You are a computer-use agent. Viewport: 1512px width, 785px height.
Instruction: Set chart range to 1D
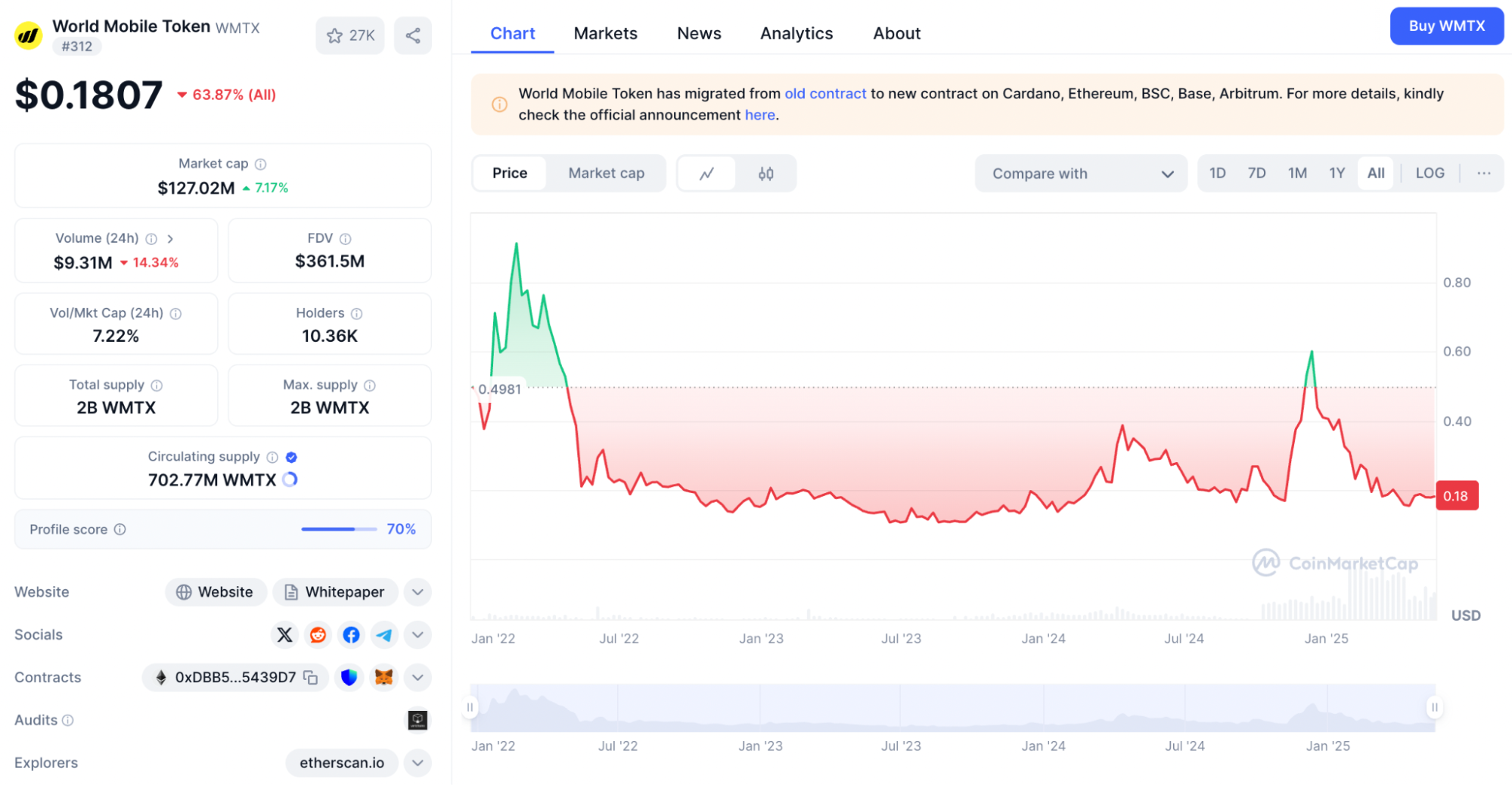1218,173
